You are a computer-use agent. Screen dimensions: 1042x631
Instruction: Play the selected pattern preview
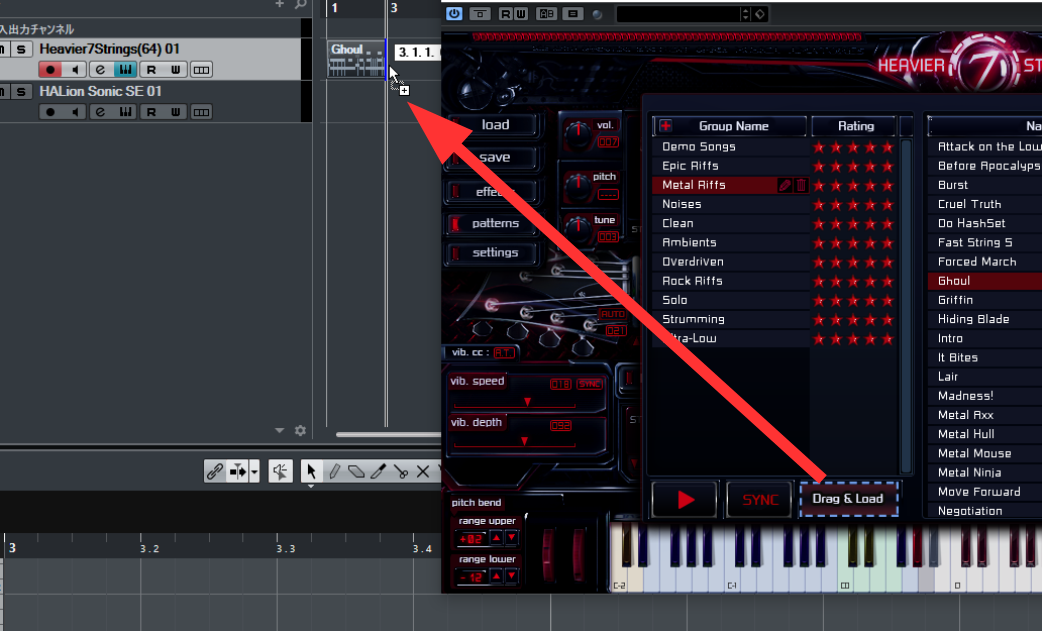click(x=685, y=499)
